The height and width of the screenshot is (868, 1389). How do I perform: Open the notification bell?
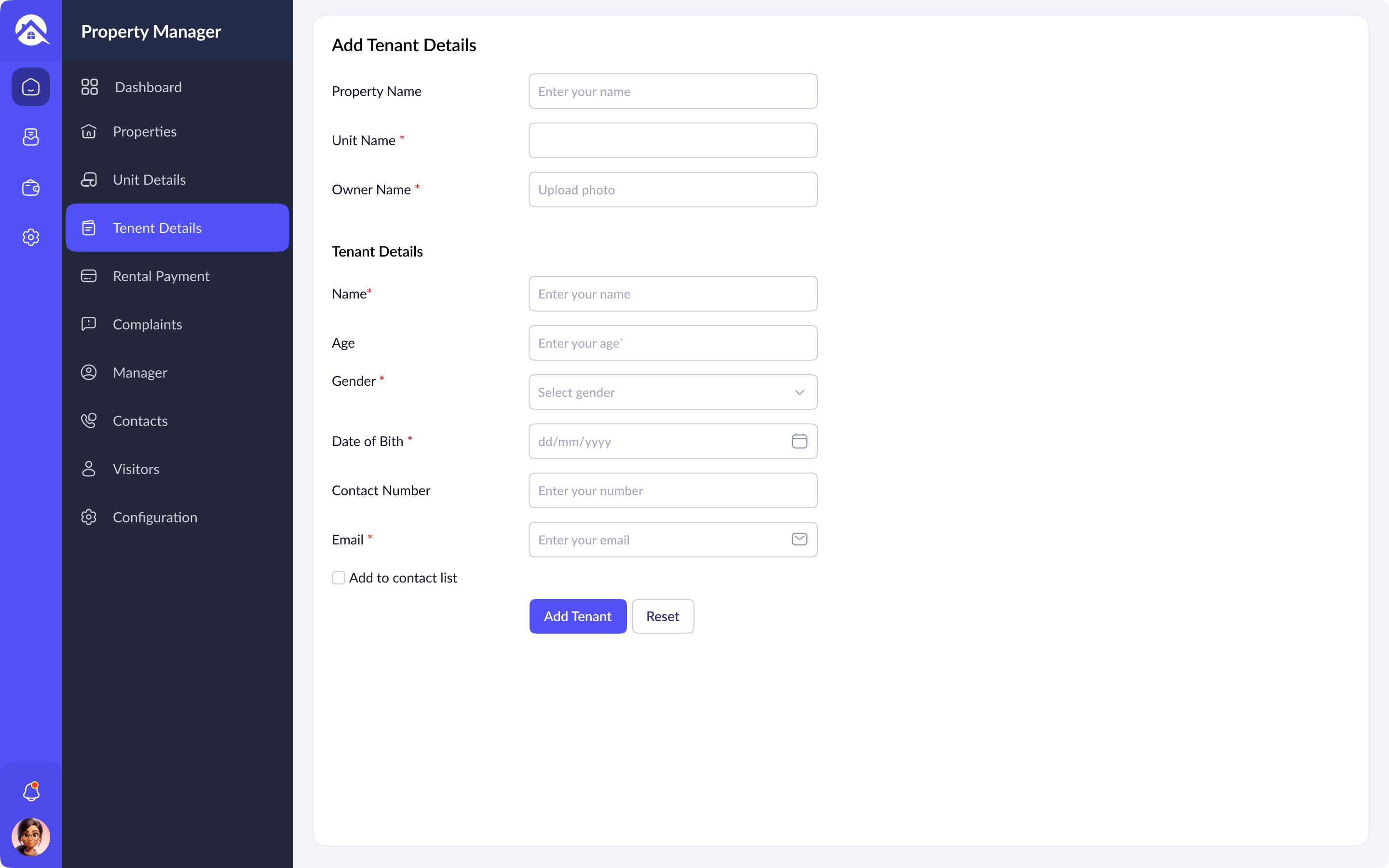(31, 792)
